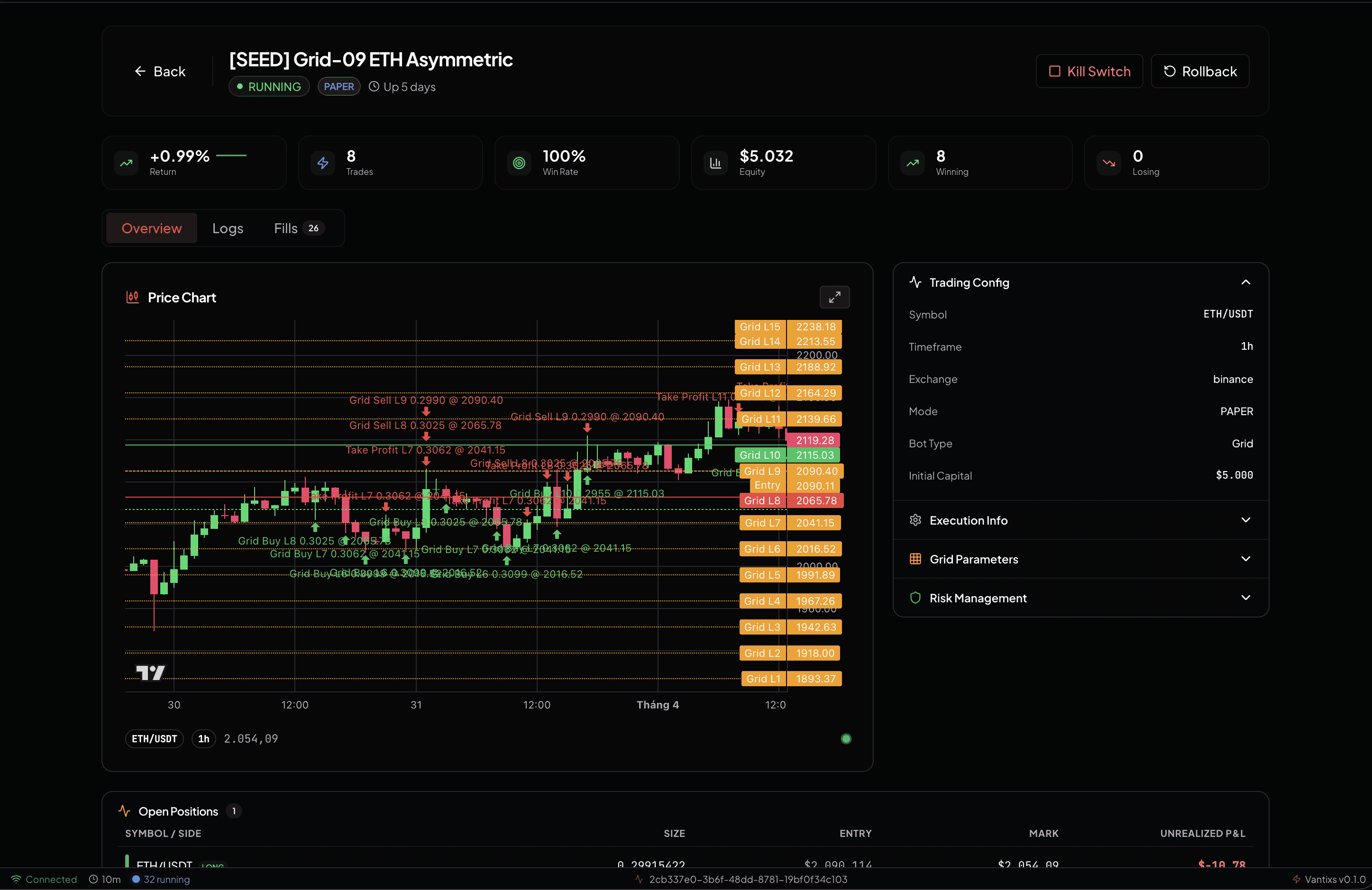Click the 1h timeframe pill below the chart
This screenshot has width=1372, height=890.
[x=203, y=738]
